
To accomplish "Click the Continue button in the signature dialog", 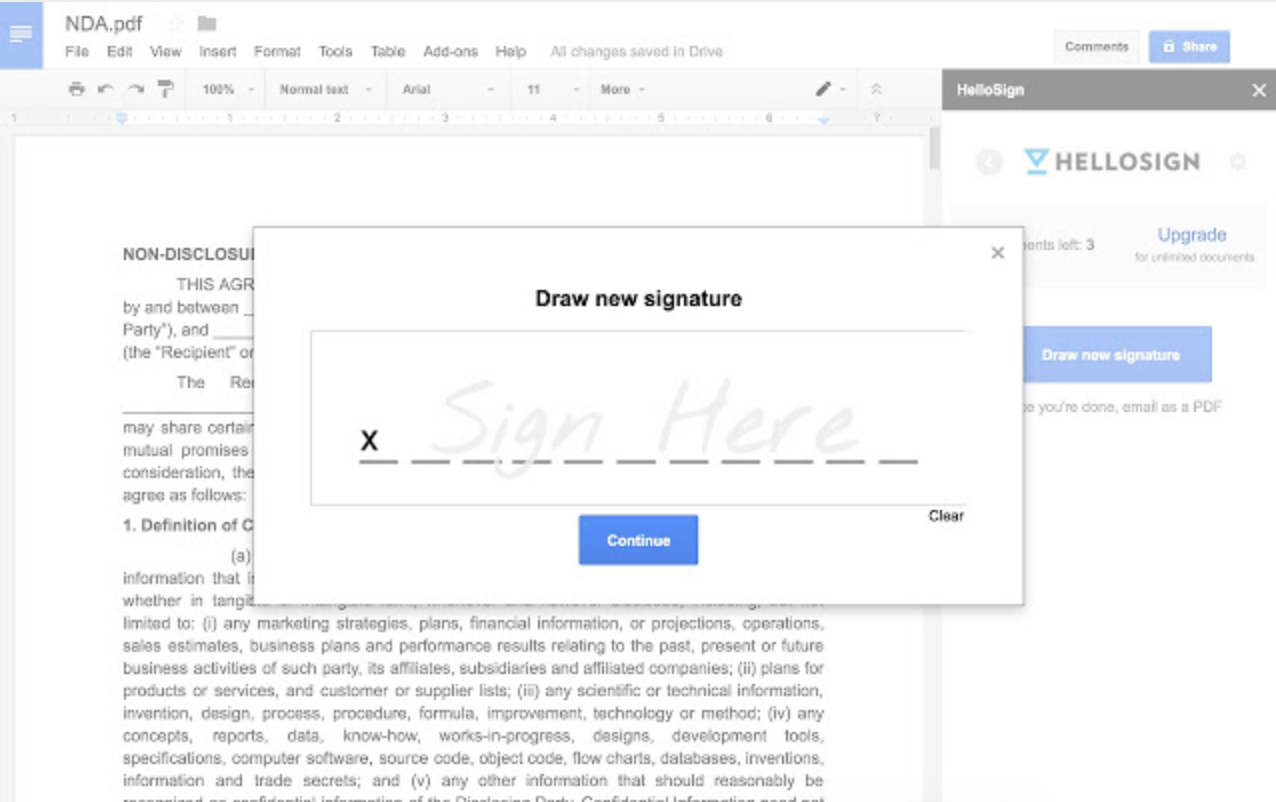I will 638,539.
